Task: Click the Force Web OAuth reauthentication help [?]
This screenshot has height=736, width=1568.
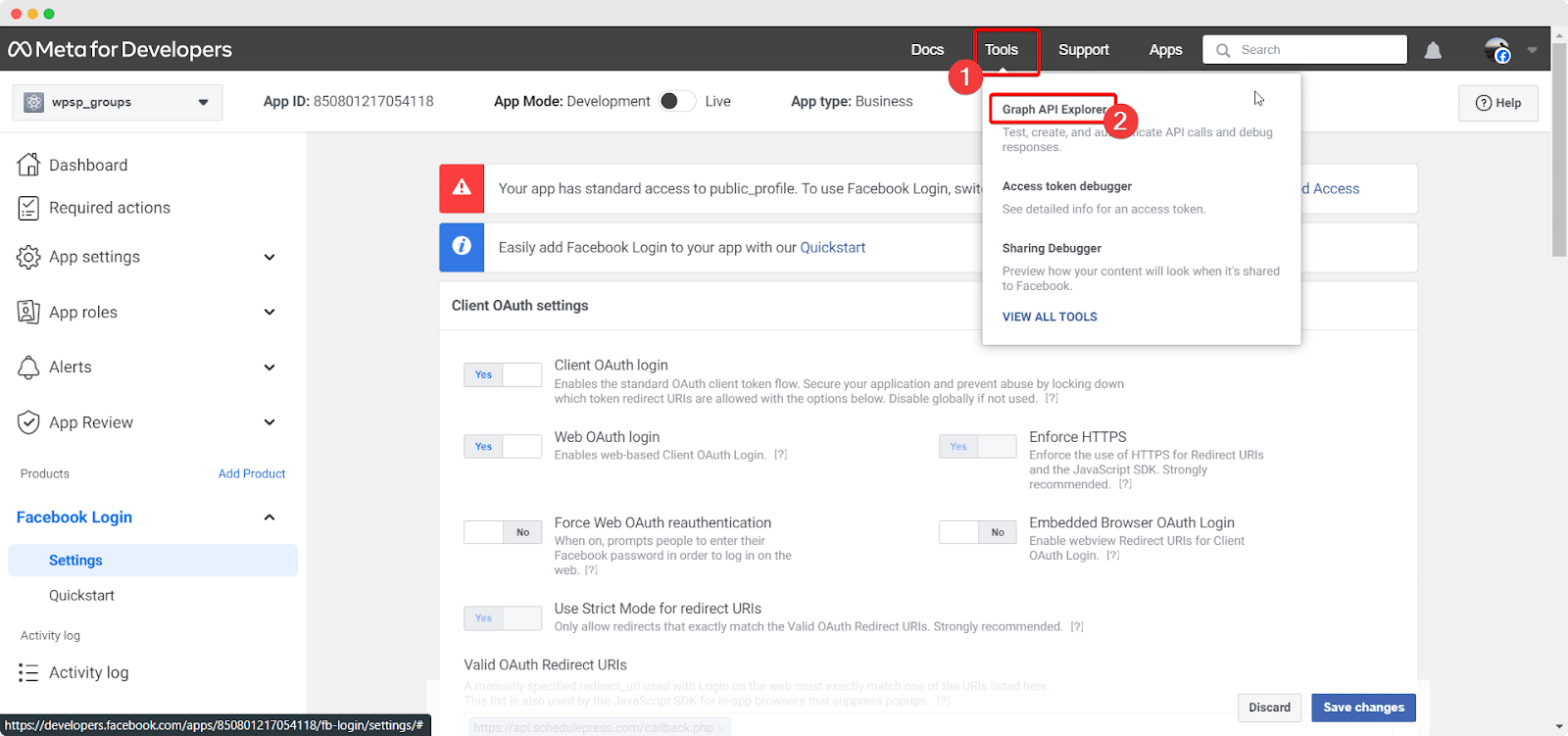Action: click(x=591, y=570)
